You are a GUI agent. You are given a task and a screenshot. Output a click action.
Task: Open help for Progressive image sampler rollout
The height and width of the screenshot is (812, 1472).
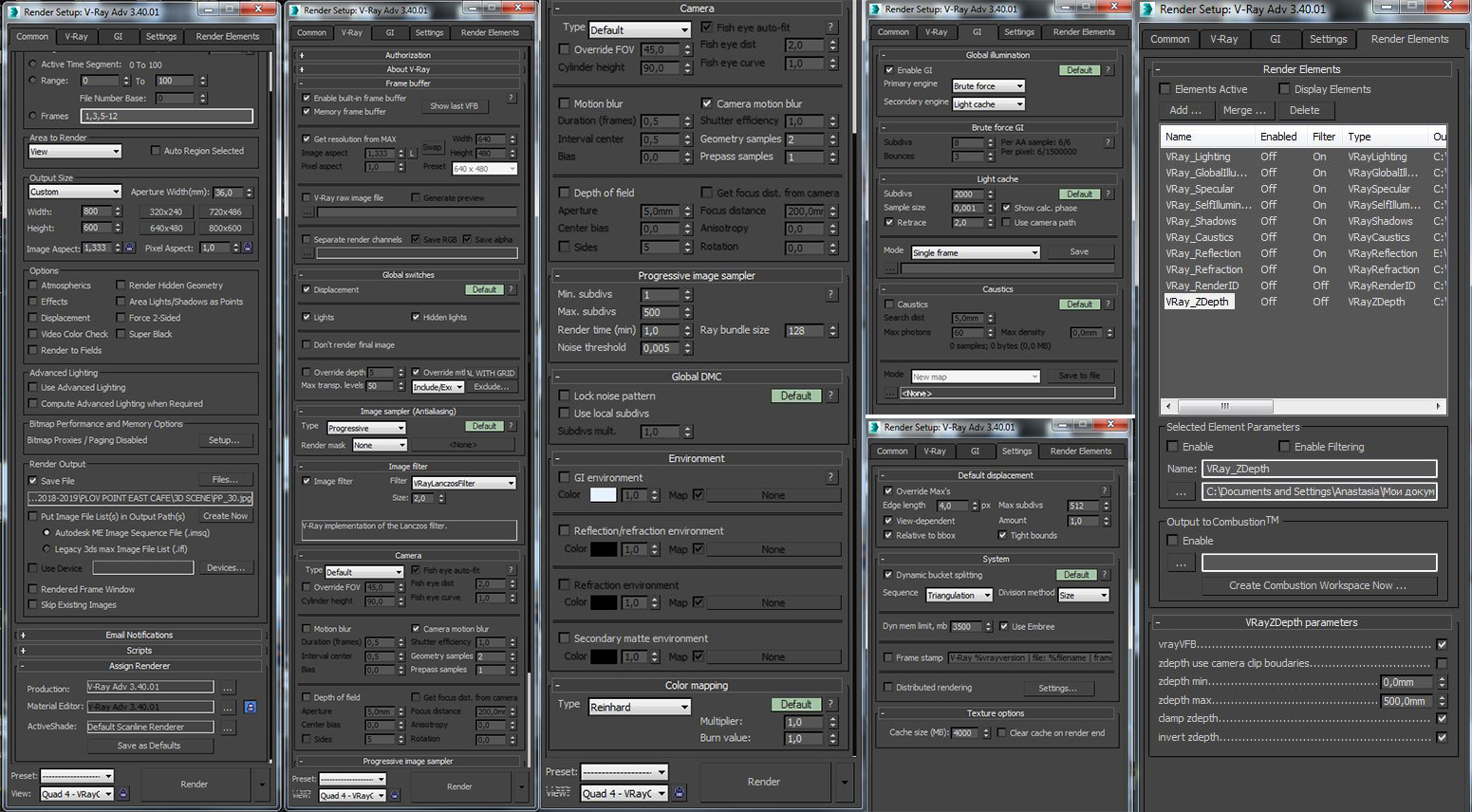pos(831,294)
